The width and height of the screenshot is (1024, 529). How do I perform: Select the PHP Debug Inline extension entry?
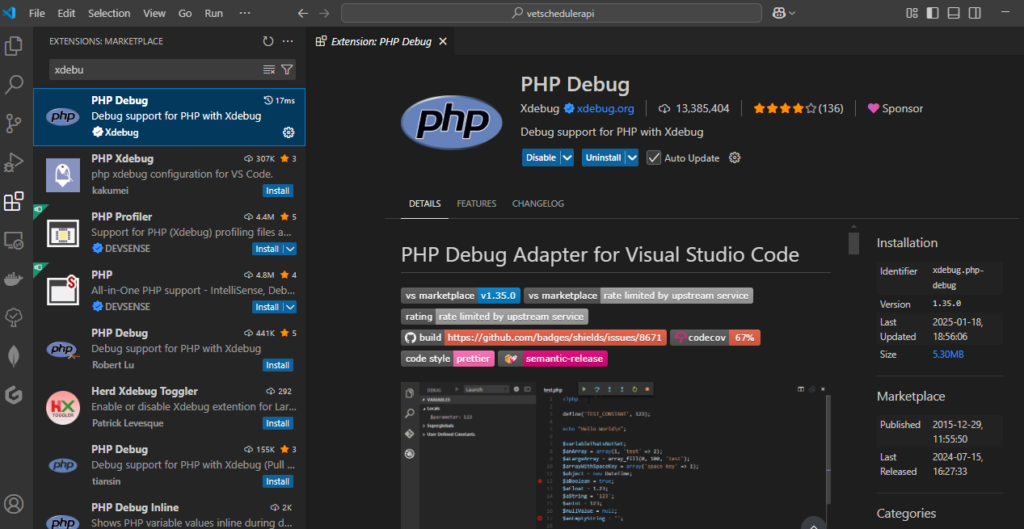[169, 514]
